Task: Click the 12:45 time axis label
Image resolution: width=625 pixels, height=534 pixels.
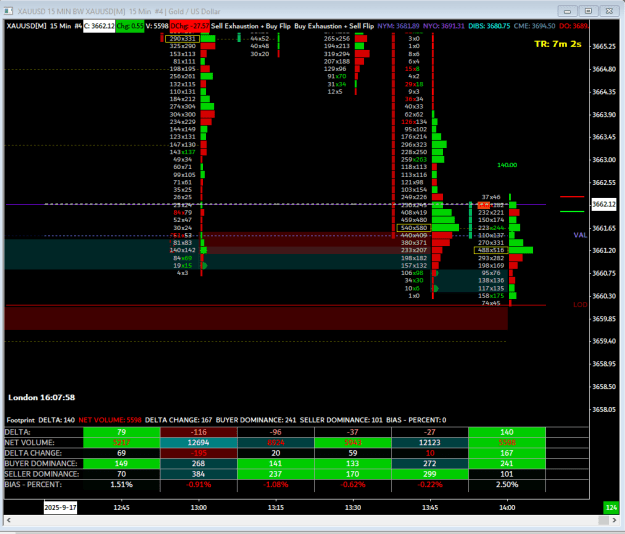Action: click(121, 507)
